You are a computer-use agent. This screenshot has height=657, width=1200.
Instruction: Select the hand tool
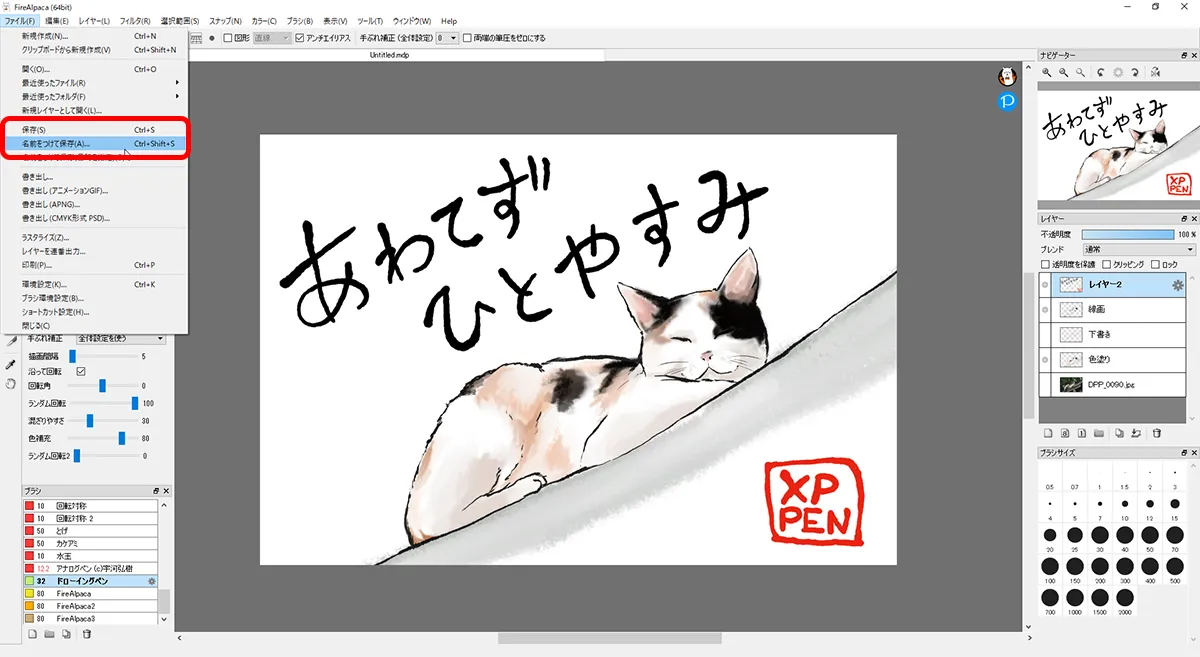(x=11, y=383)
